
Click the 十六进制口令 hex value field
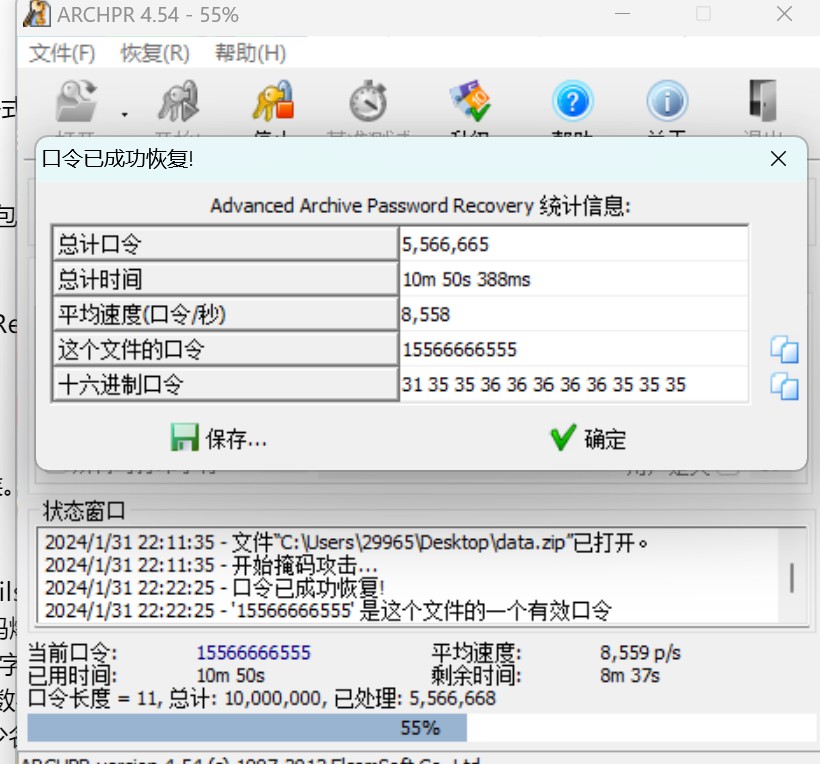[x=574, y=384]
